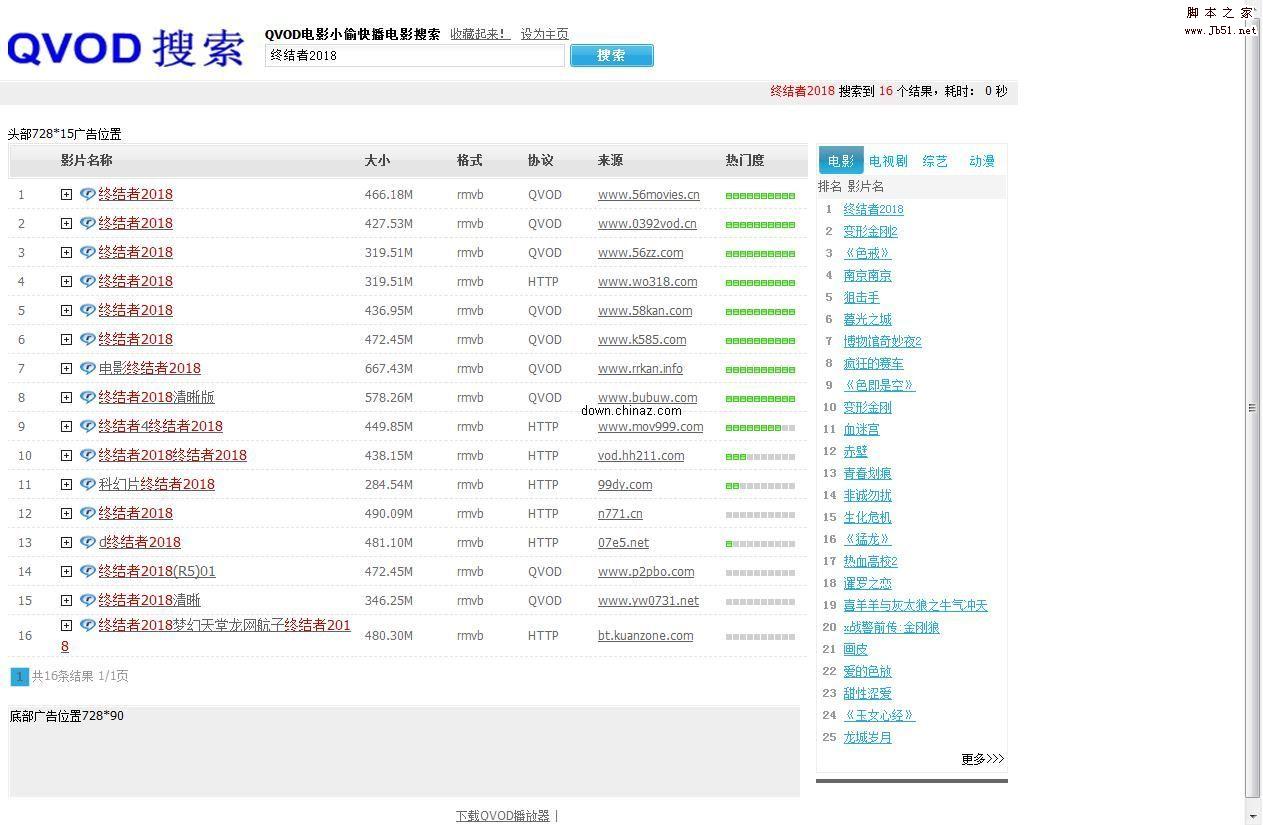Open source link vod.hh211.com
1263x825 pixels.
pos(641,456)
